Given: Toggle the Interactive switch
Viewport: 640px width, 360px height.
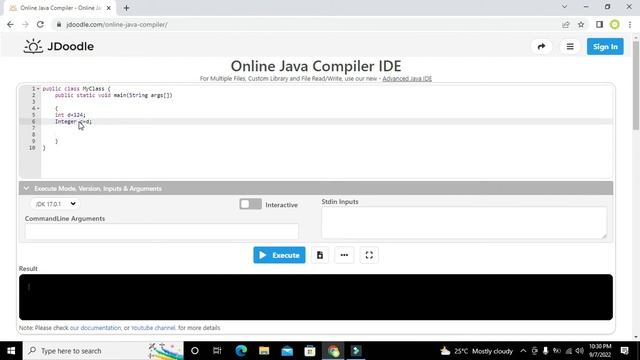Looking at the screenshot, I should coord(250,204).
